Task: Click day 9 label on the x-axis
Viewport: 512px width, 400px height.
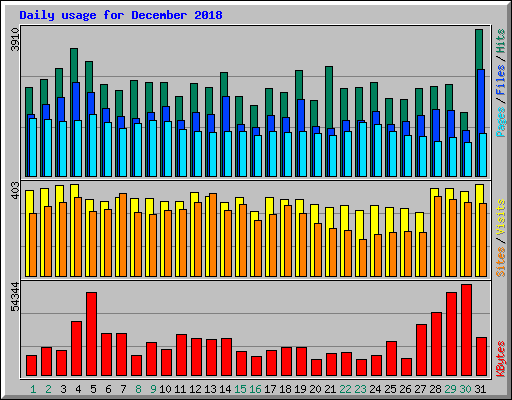Action: click(153, 389)
